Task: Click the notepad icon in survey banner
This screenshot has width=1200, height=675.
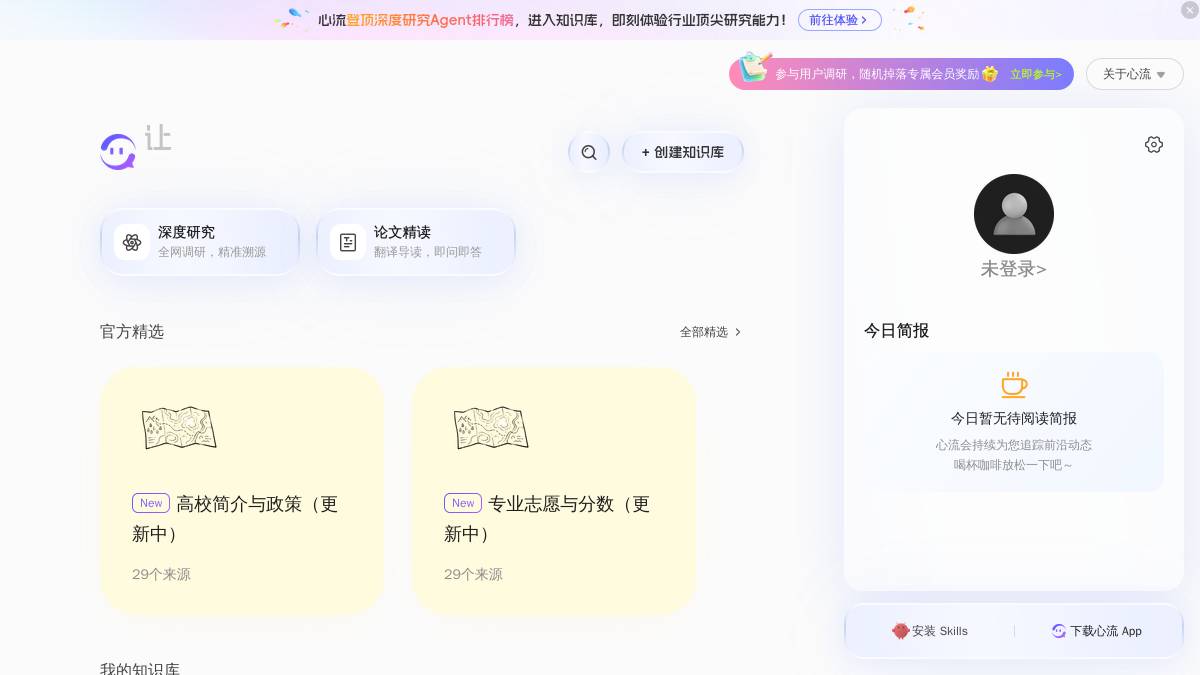Action: (755, 67)
